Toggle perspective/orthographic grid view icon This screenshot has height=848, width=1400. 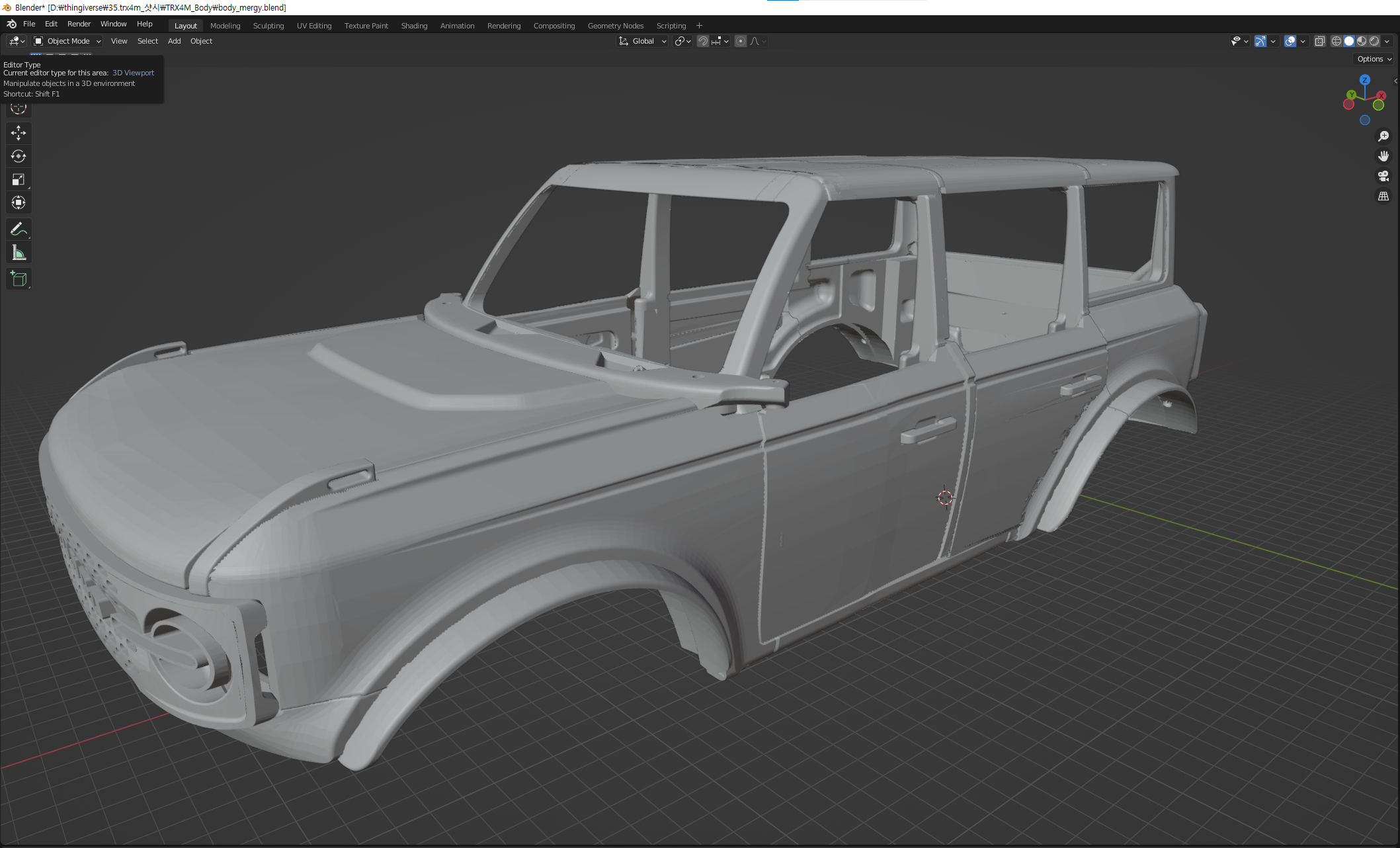1383,196
